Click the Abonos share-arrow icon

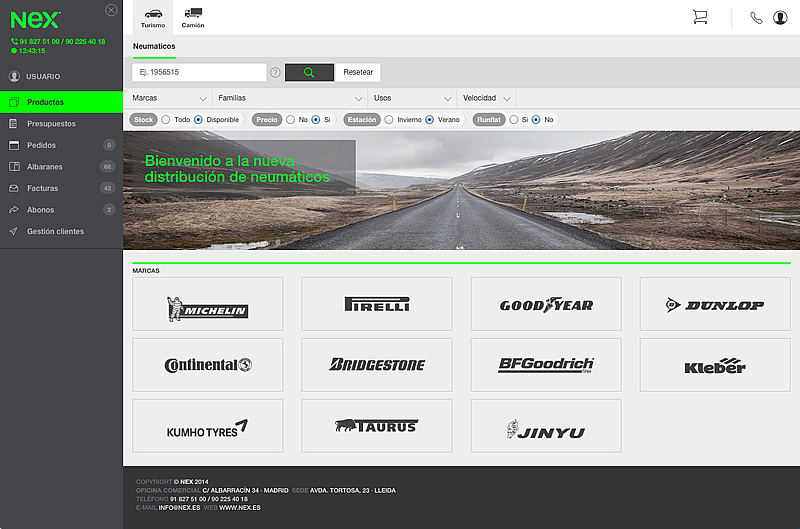pyautogui.click(x=14, y=210)
